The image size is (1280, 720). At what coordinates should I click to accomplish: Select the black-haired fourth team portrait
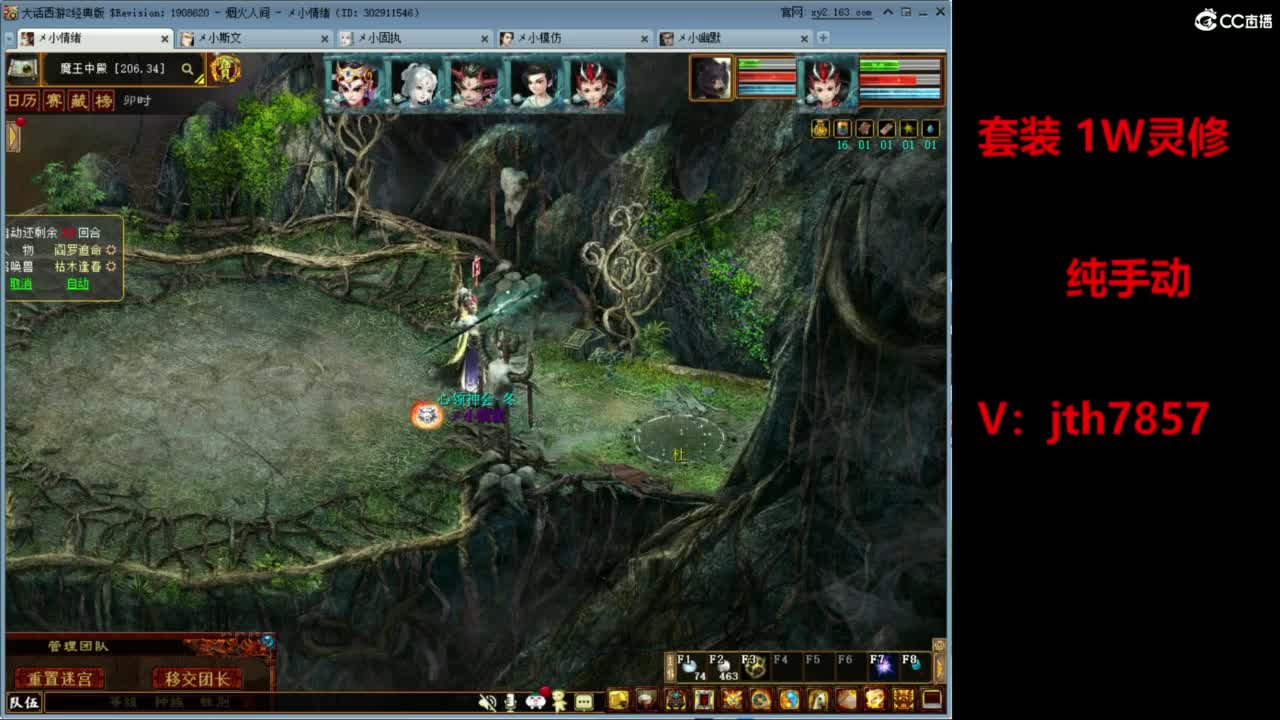point(532,84)
